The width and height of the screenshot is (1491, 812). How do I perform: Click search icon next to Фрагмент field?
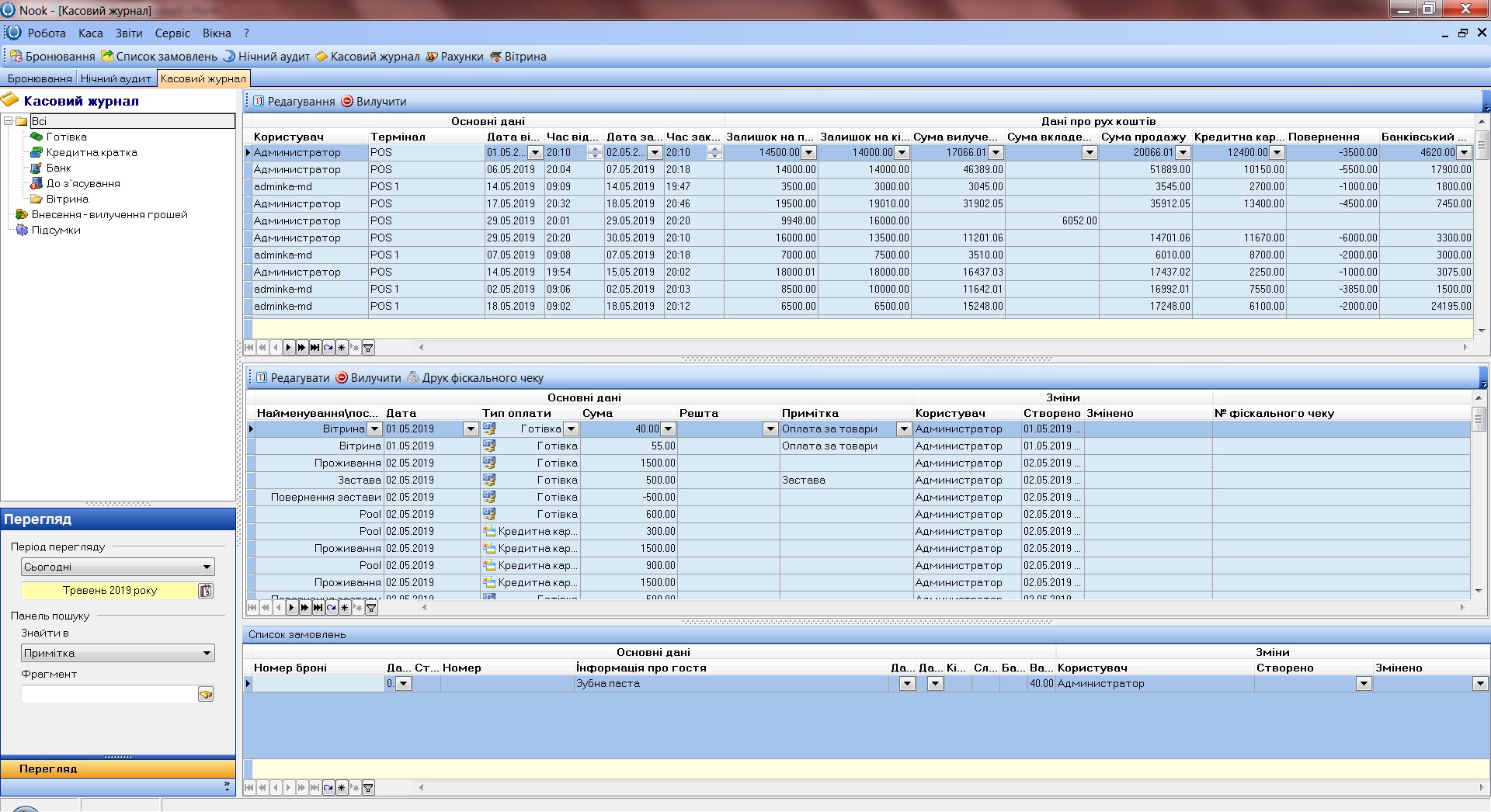(x=206, y=695)
